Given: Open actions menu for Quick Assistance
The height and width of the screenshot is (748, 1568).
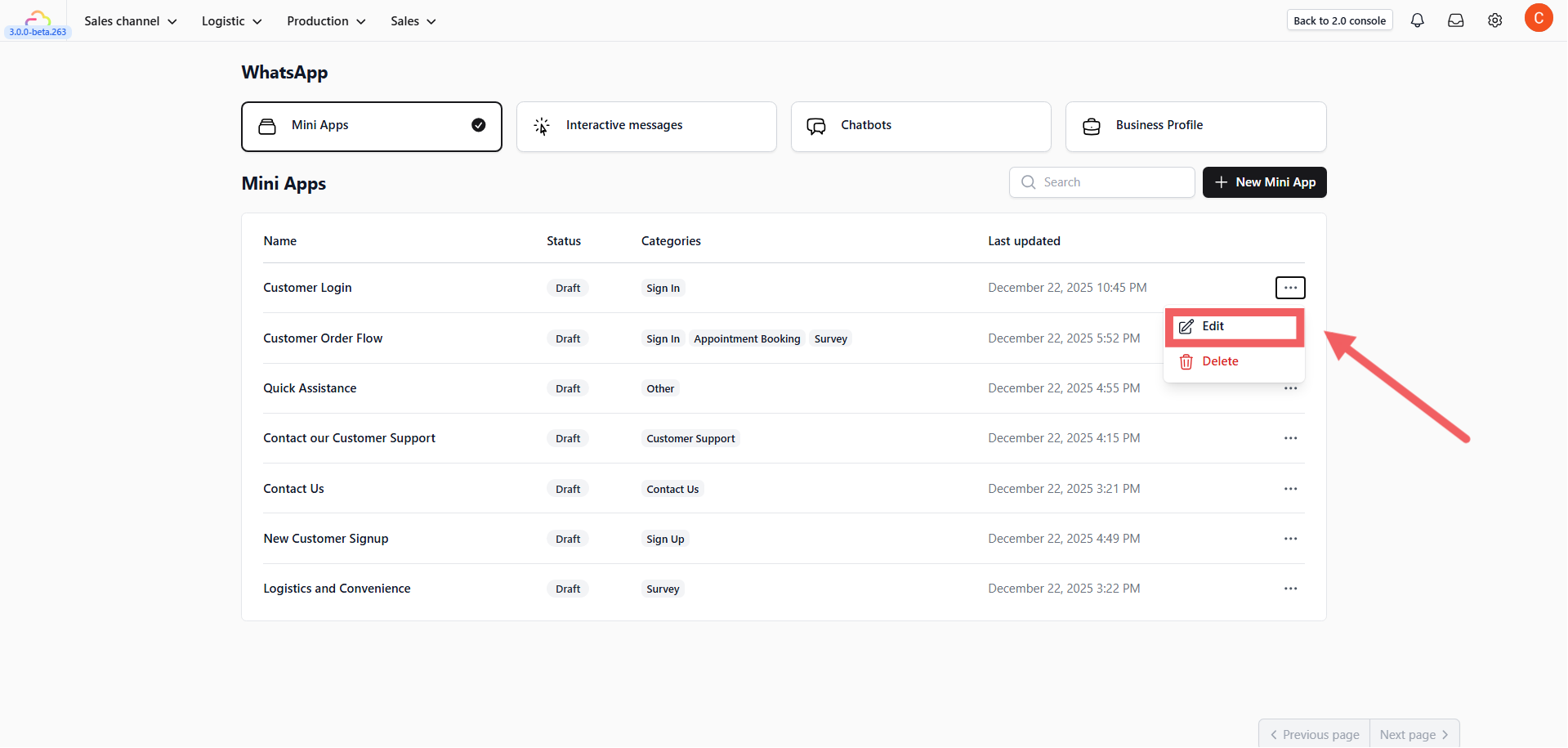Looking at the screenshot, I should click(1290, 388).
